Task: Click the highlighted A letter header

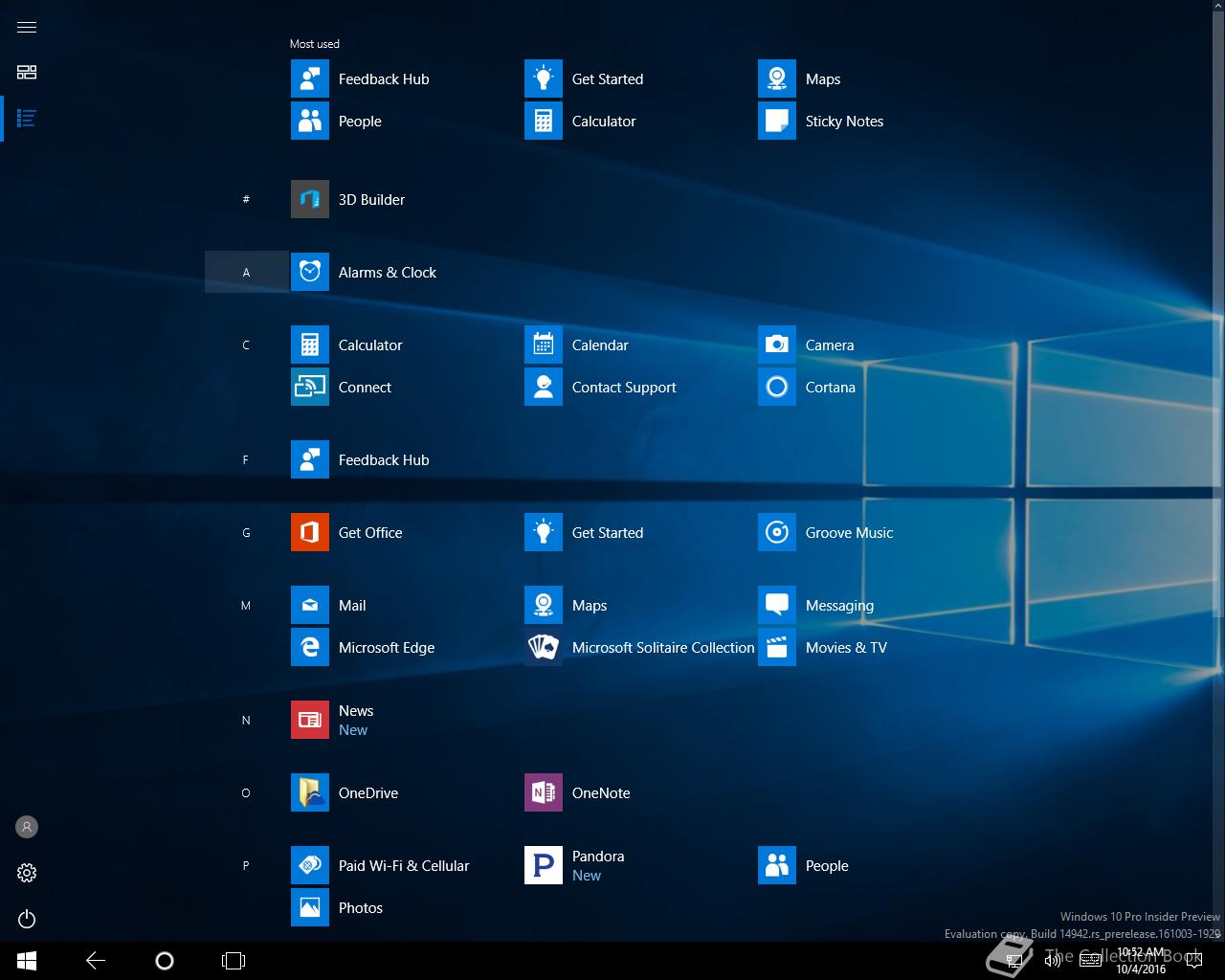Action: [246, 272]
